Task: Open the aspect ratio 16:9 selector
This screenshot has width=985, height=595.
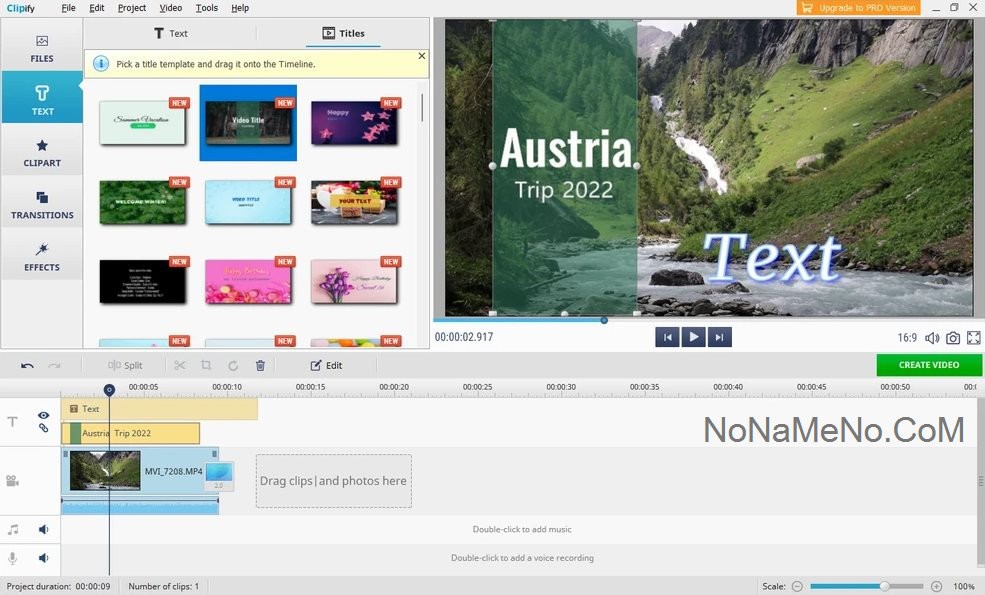Action: (x=907, y=338)
